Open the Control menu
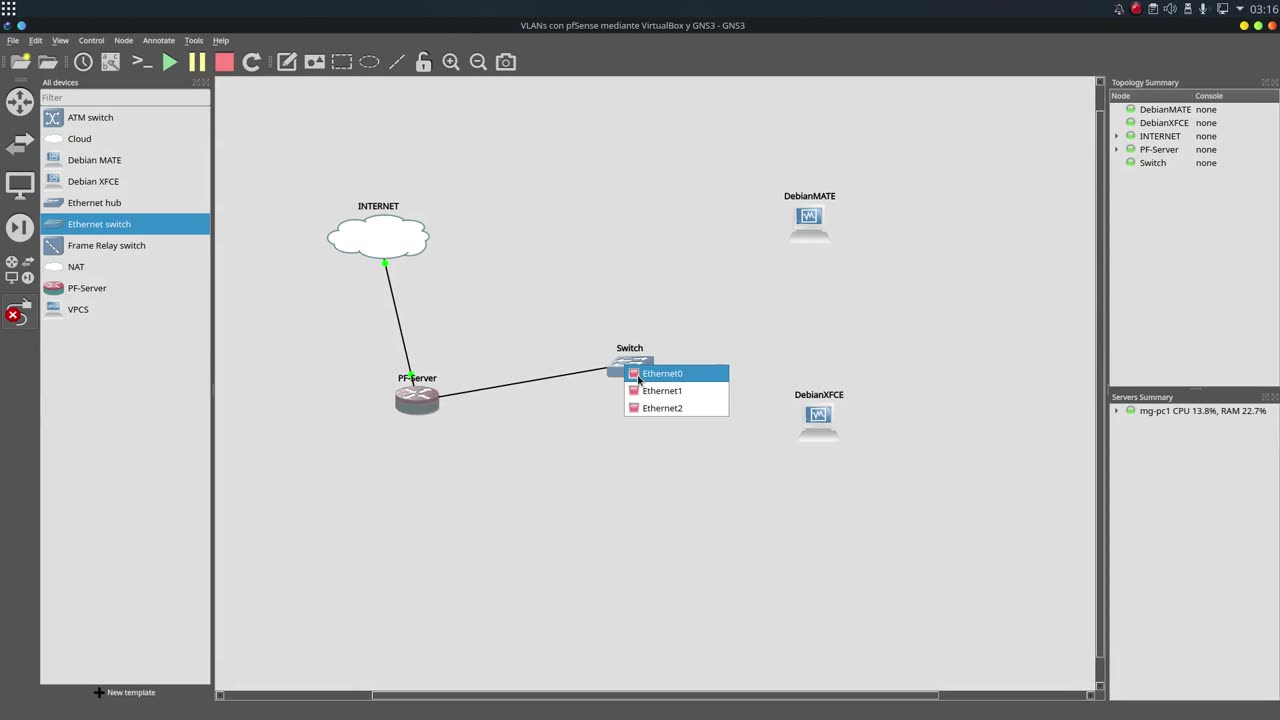 click(91, 41)
